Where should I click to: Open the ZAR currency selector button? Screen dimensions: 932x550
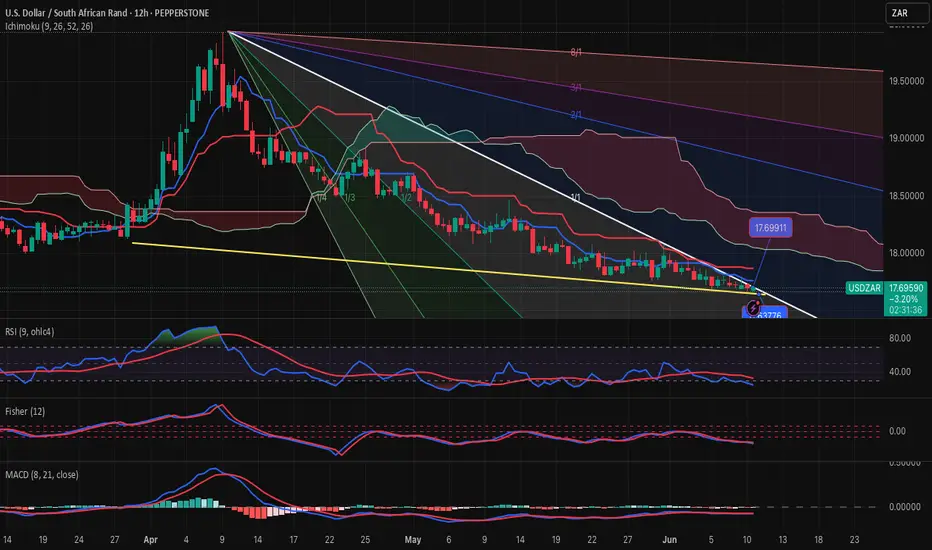tap(906, 13)
